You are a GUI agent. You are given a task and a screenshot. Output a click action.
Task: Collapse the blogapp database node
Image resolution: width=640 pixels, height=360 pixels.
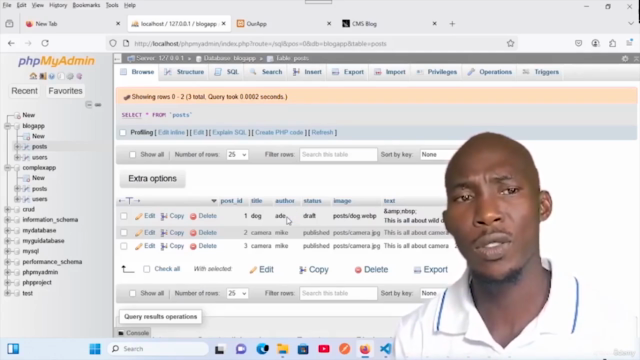pyautogui.click(x=7, y=126)
